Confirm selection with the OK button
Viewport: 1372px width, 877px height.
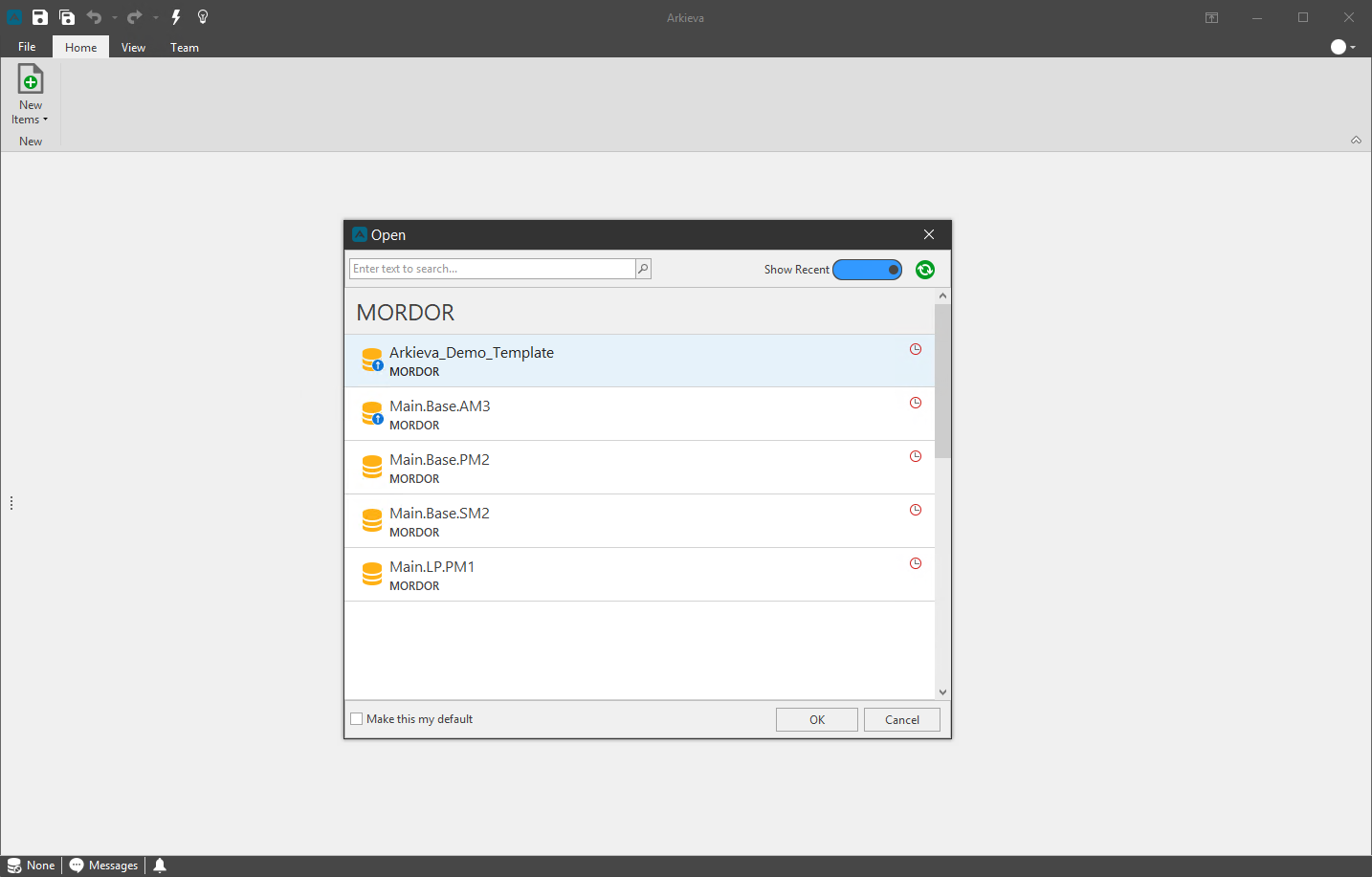click(x=817, y=719)
